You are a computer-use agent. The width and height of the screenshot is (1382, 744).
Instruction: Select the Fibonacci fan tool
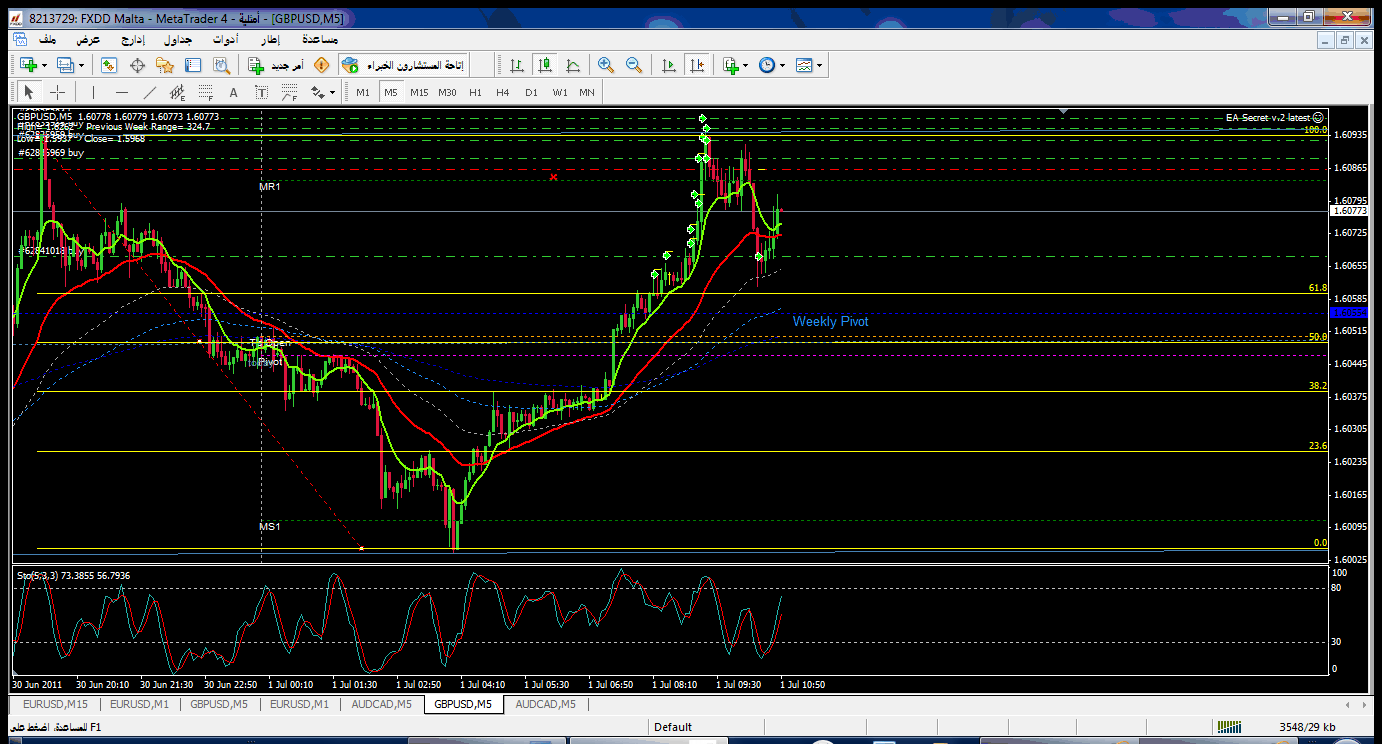point(290,92)
